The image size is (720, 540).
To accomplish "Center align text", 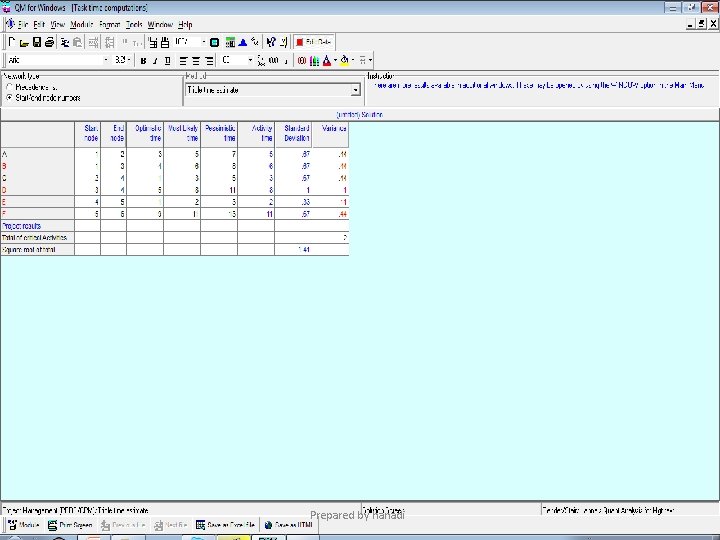I will (x=196, y=60).
